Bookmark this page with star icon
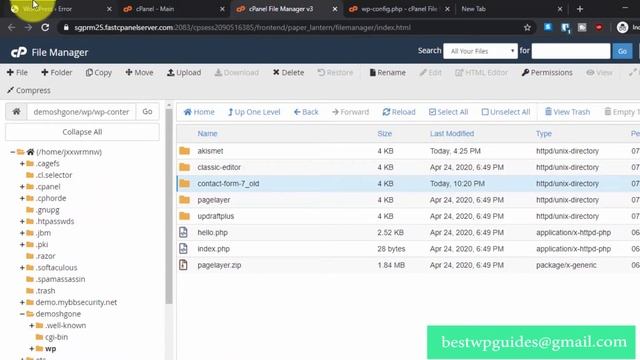 [x=527, y=27]
